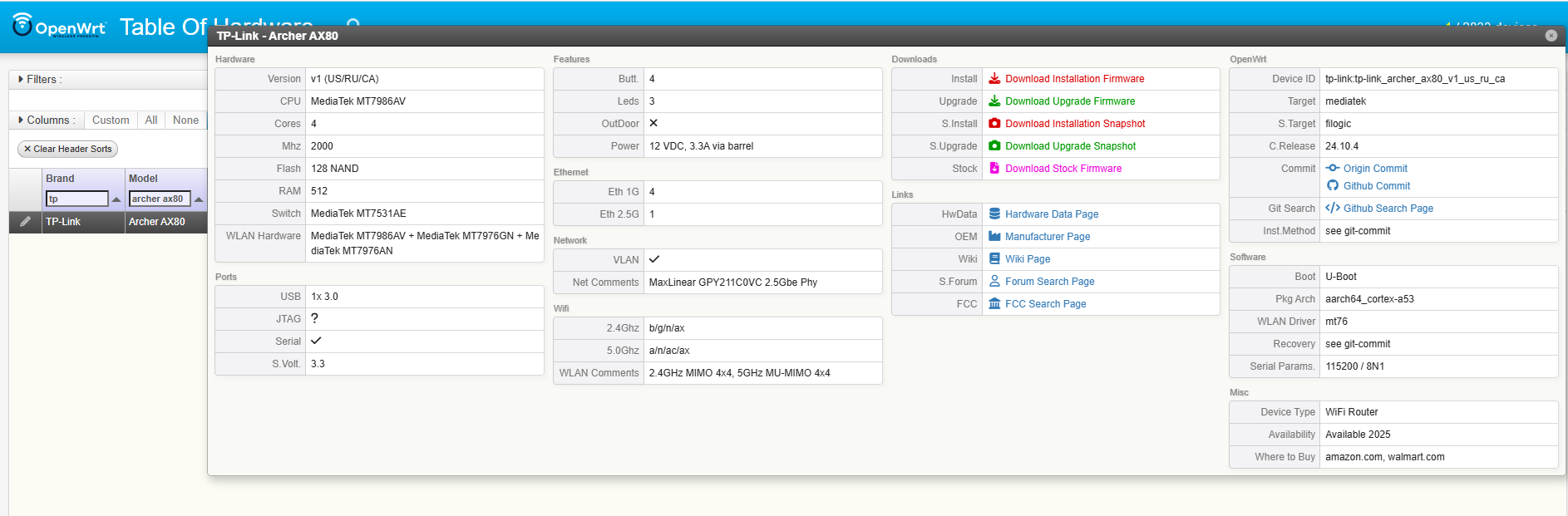The height and width of the screenshot is (516, 1568).
Task: Select the Archer AX80 model cell
Action: click(x=166, y=222)
